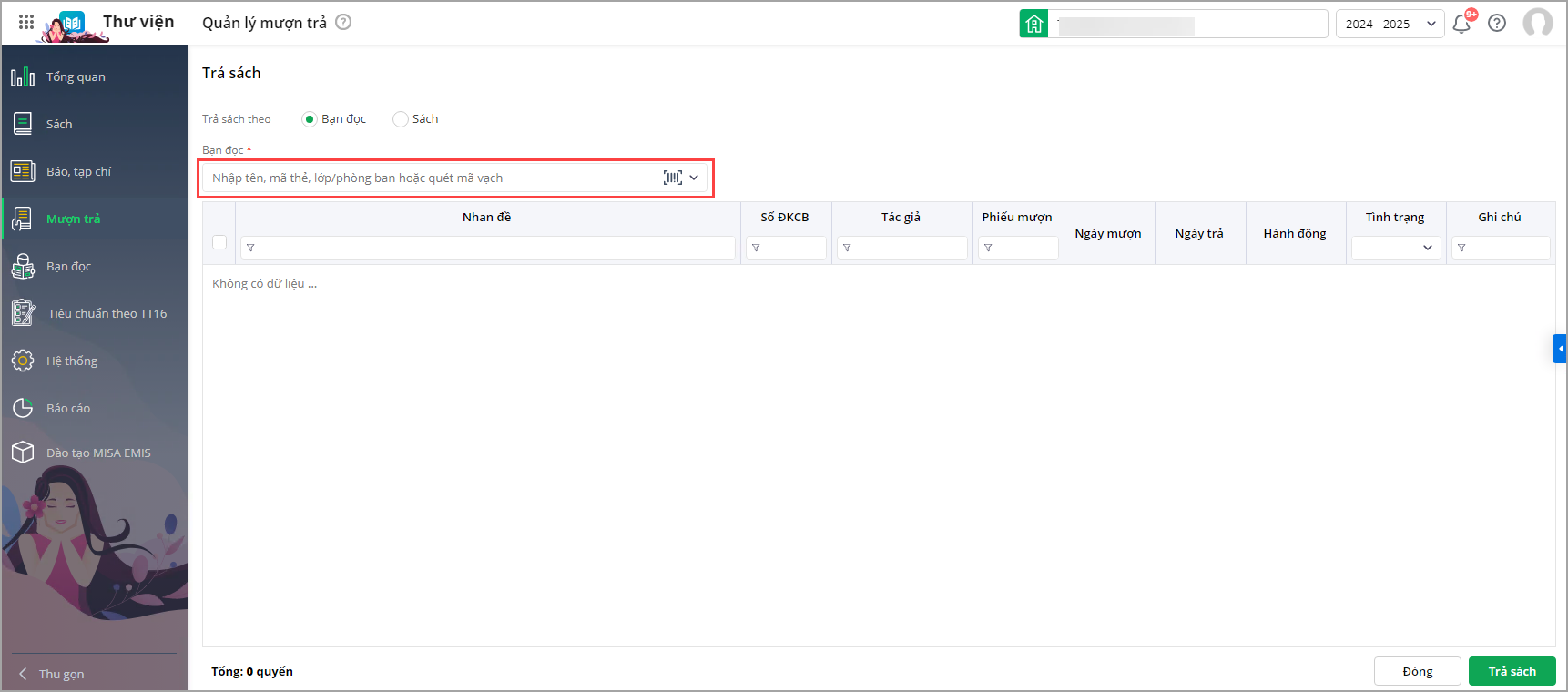Click the barcode scan icon in reader field
The height and width of the screenshot is (692, 1568).
[673, 178]
